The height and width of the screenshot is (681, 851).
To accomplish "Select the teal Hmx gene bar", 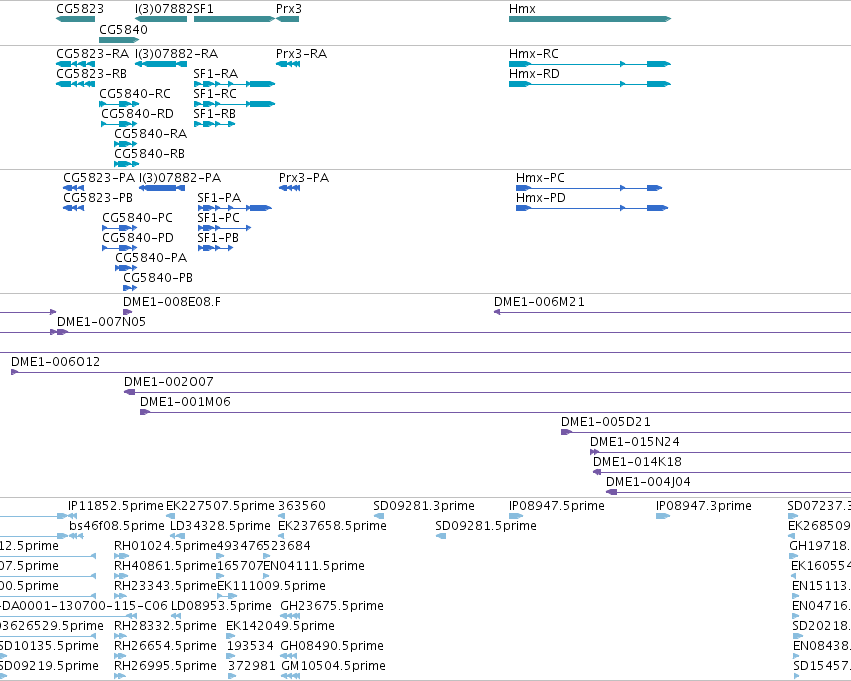I will pyautogui.click(x=590, y=19).
